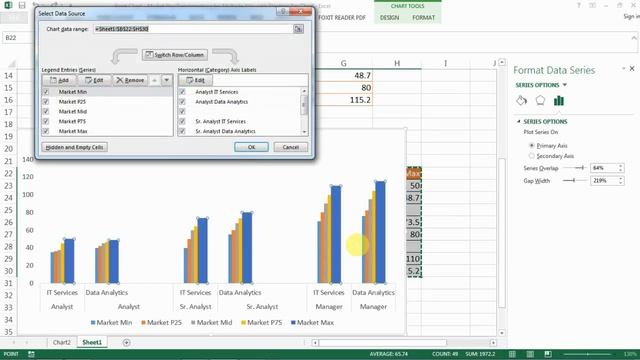
Task: Open the Design tab under Chart Tools
Action: (389, 18)
